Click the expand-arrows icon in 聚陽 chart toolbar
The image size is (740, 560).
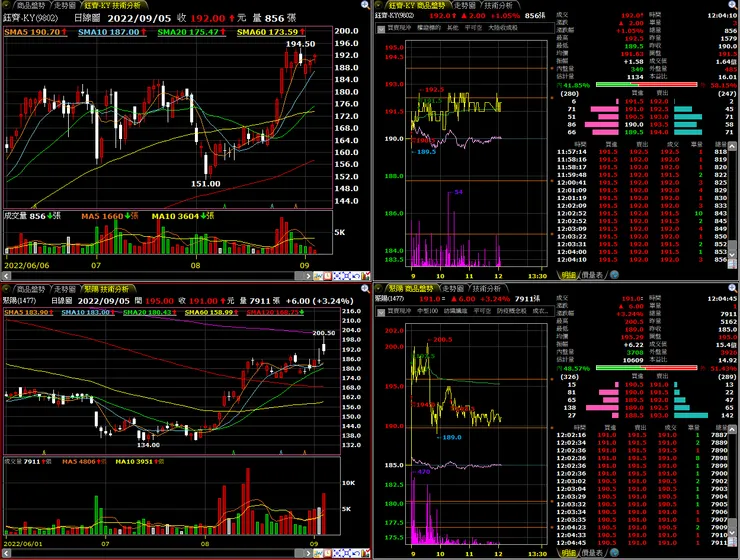337,553
